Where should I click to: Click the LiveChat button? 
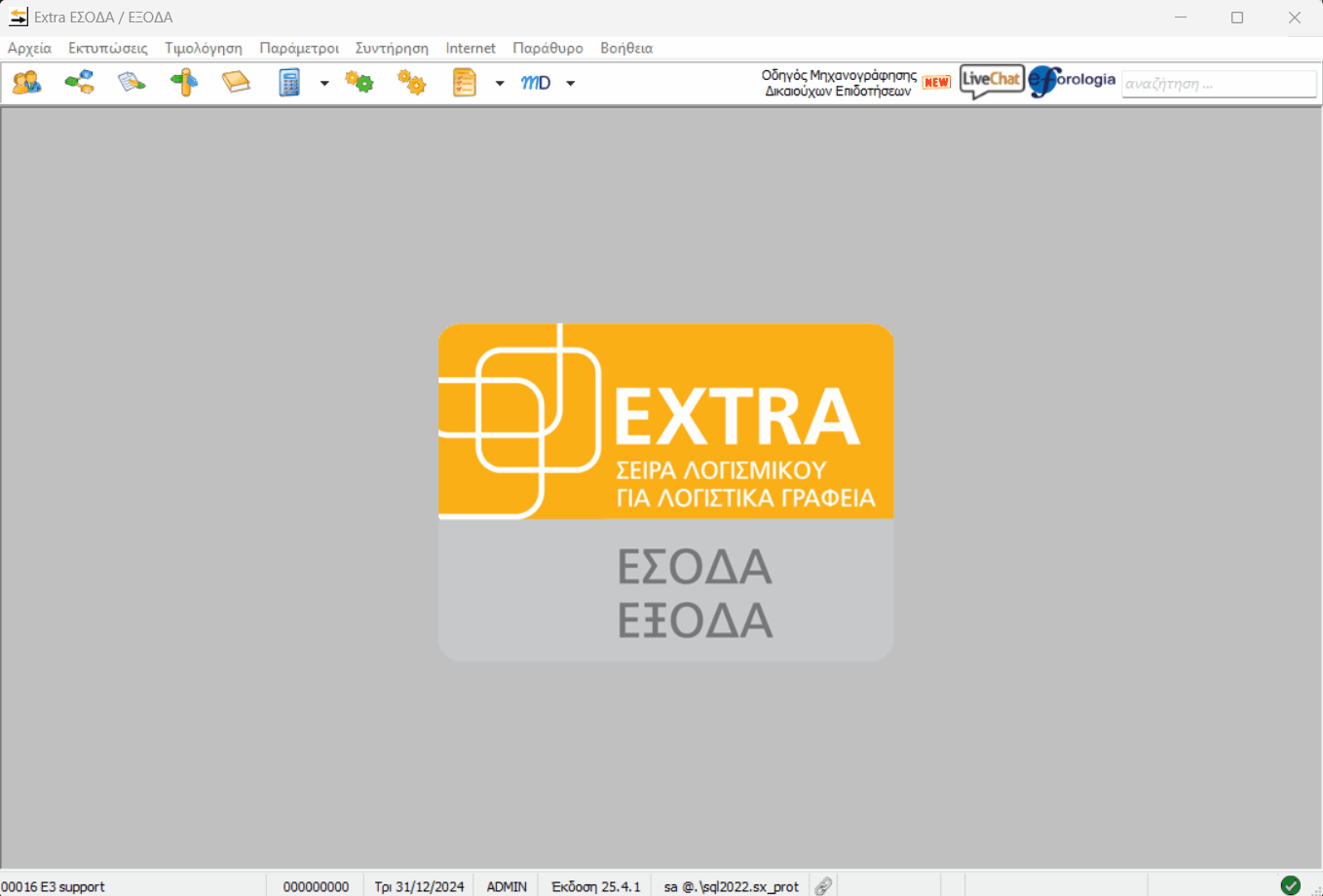(991, 81)
